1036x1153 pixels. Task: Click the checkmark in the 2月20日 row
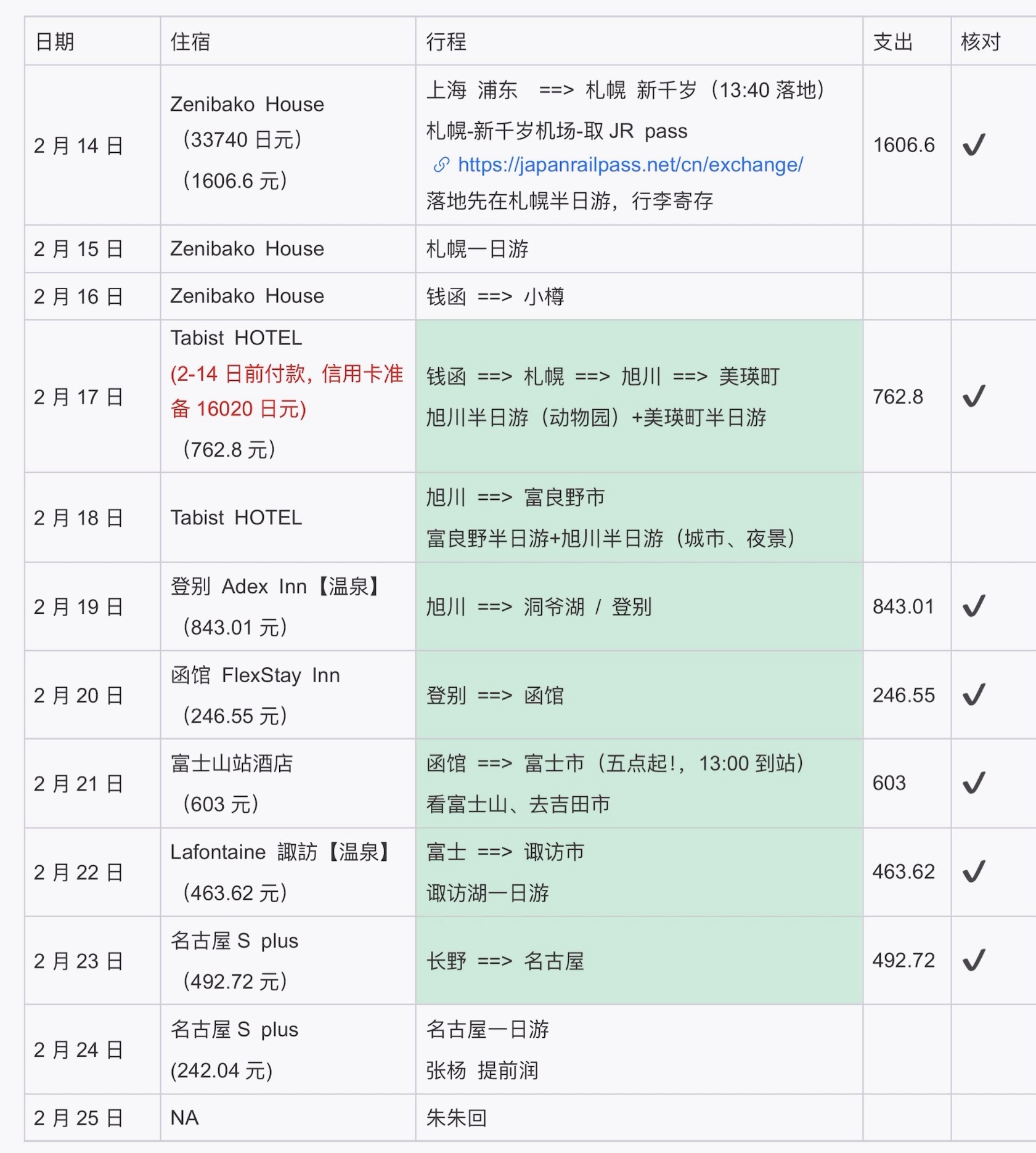[x=974, y=695]
